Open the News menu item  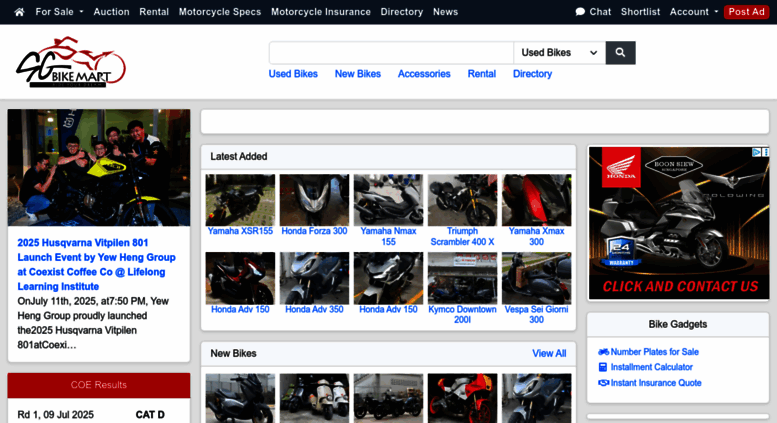pos(445,12)
